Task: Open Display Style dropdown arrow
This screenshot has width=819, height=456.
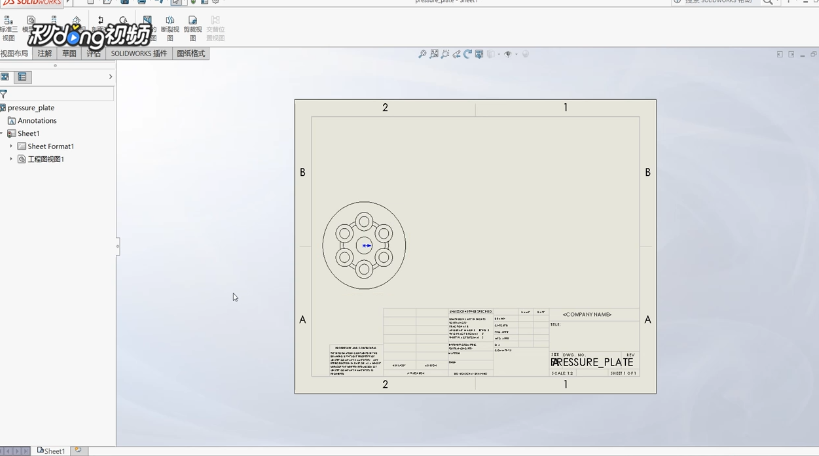Action: [x=499, y=54]
